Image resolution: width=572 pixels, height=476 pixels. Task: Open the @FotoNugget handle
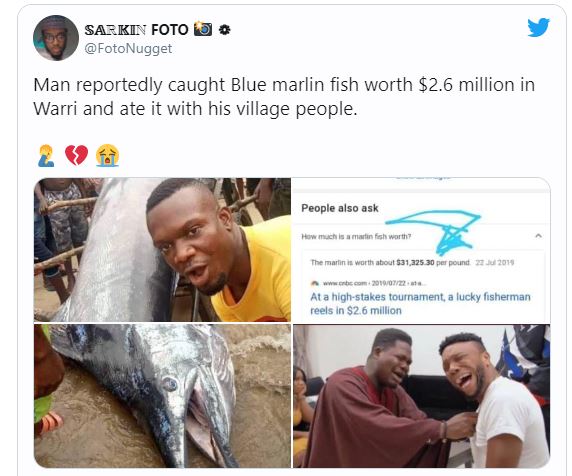128,49
